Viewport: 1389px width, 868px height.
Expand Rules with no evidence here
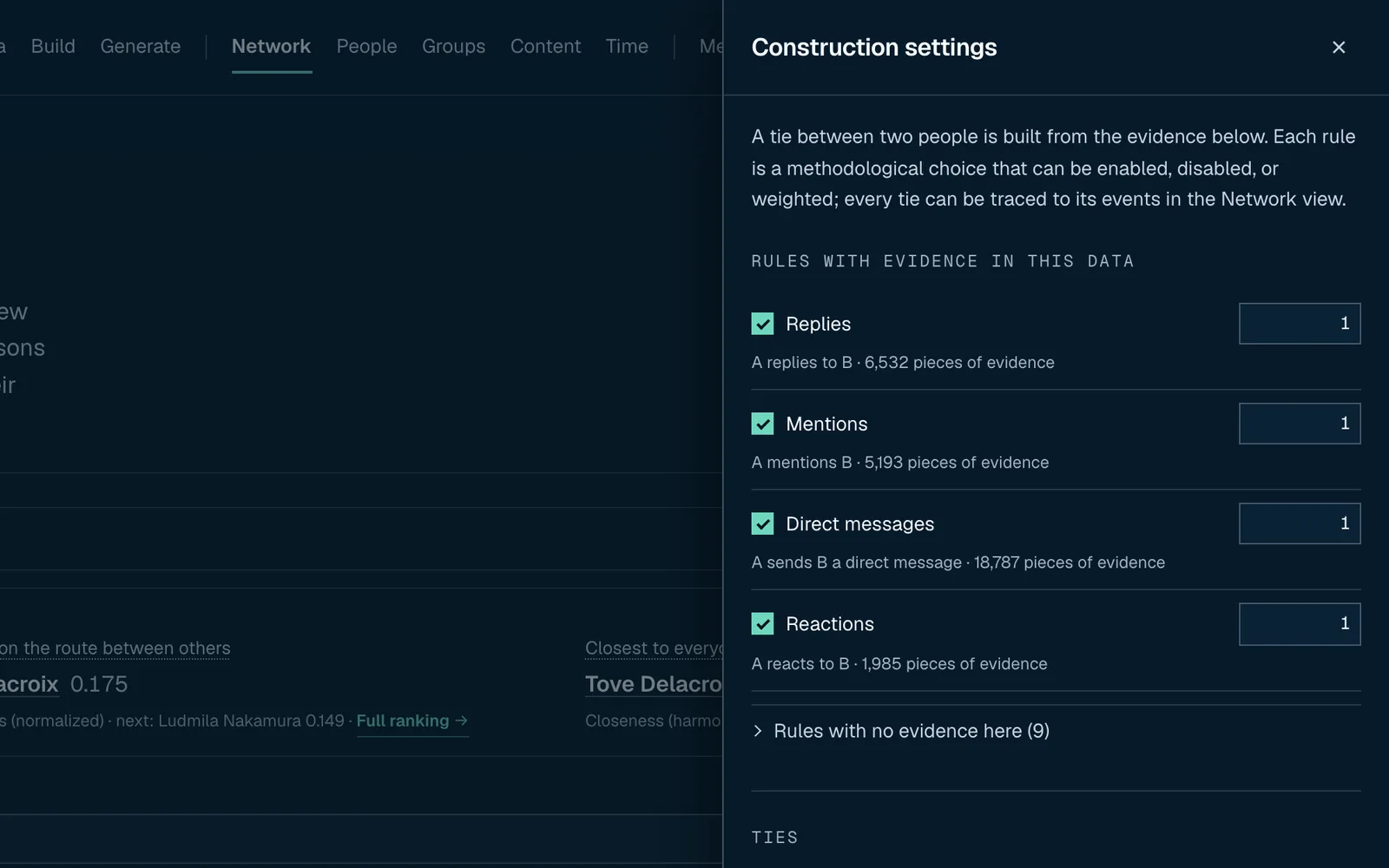900,731
